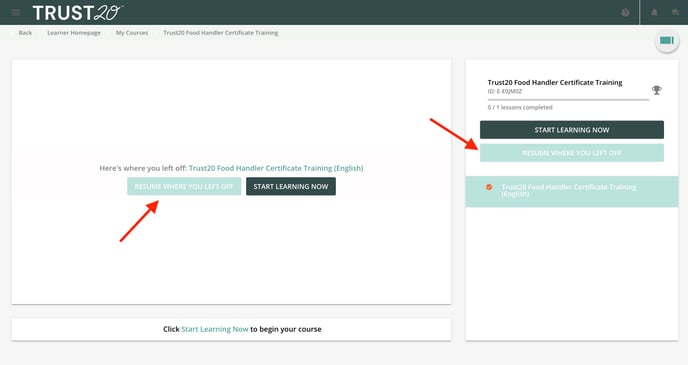Click center Start Learning Now button
This screenshot has height=365, width=688.
click(x=291, y=186)
